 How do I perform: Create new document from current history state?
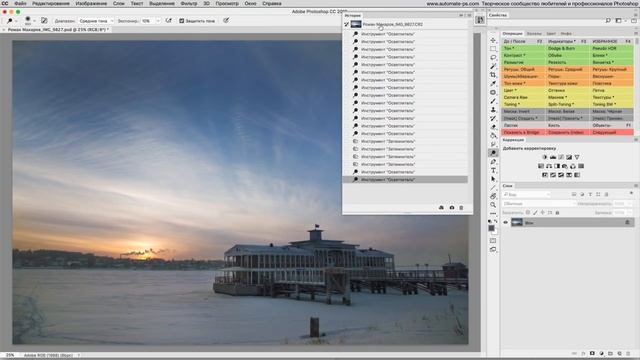click(x=441, y=208)
